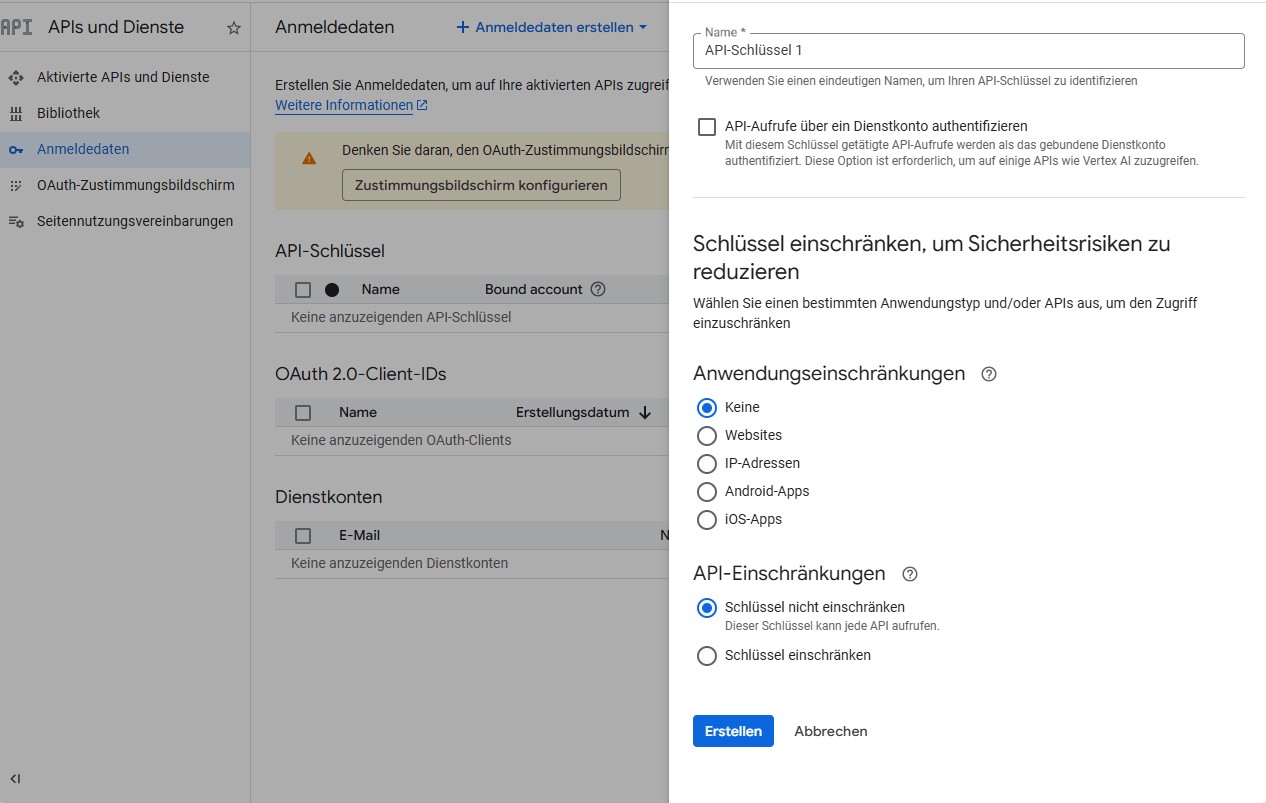
Task: Click the Name input field for API key
Action: point(968,51)
